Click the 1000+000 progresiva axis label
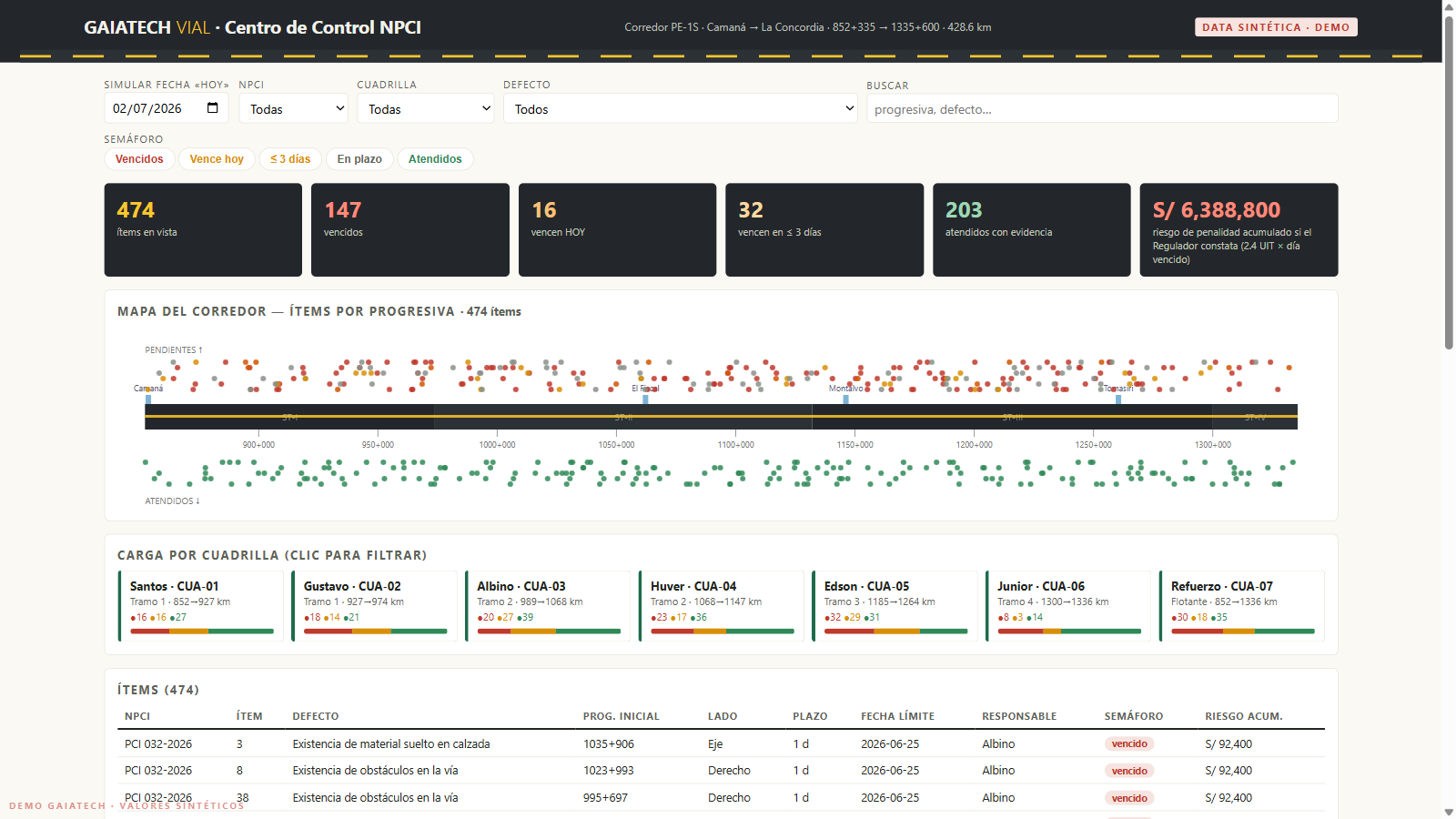1456x819 pixels. coord(497,445)
